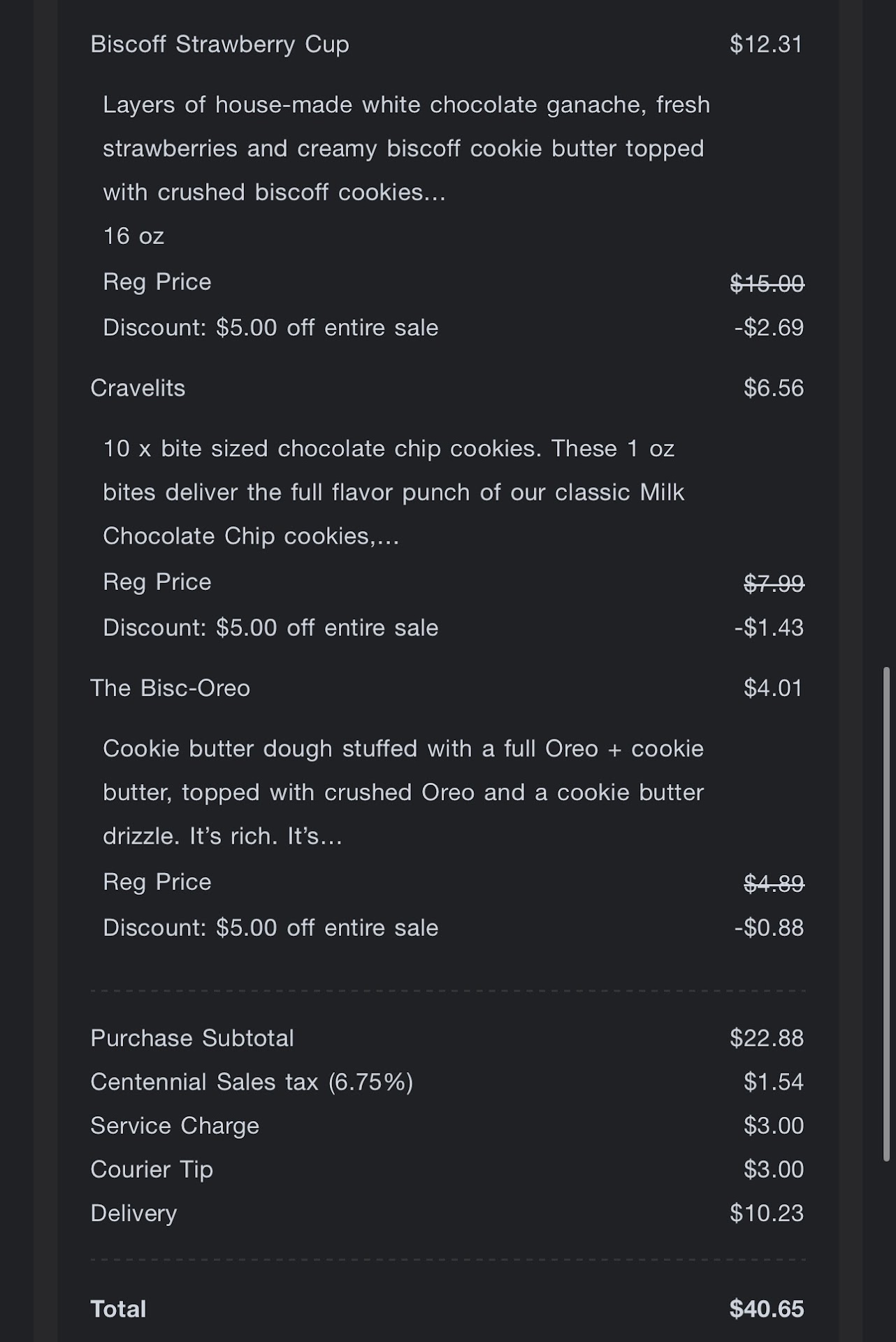Click the $40.65 Total amount

(x=766, y=1308)
